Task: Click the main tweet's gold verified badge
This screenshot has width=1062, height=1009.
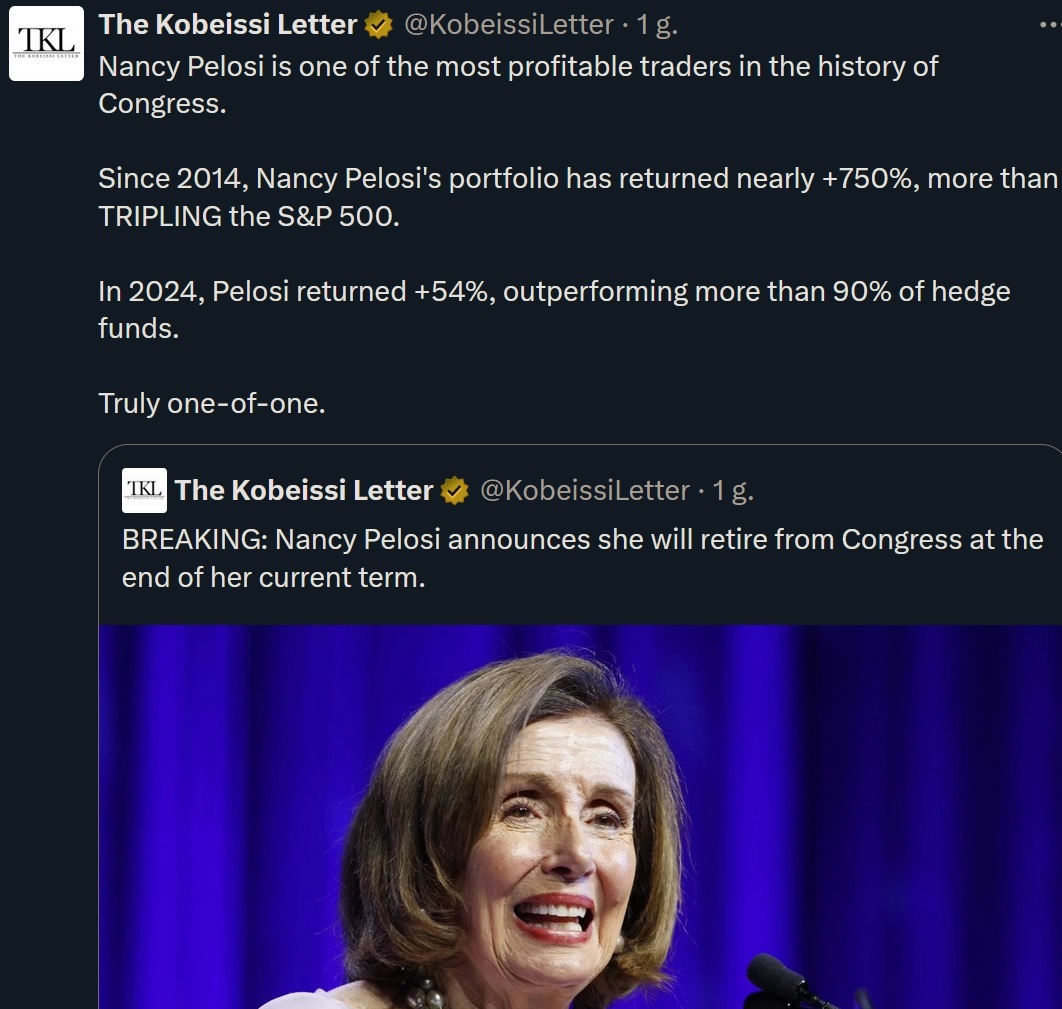Action: [379, 25]
